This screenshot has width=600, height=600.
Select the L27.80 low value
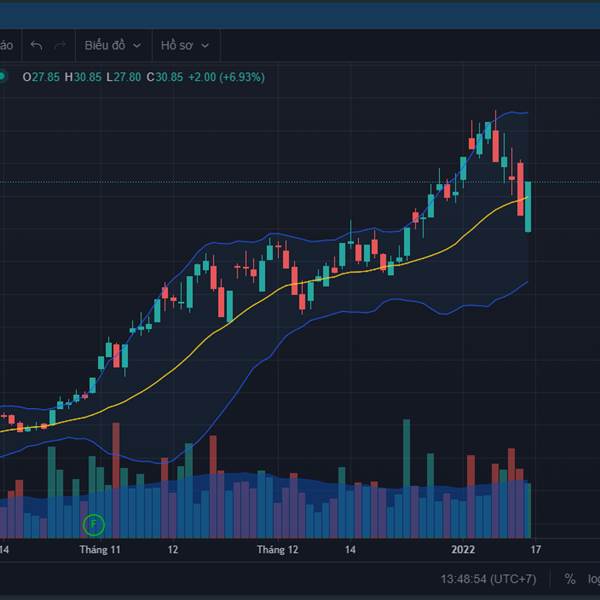[124, 77]
